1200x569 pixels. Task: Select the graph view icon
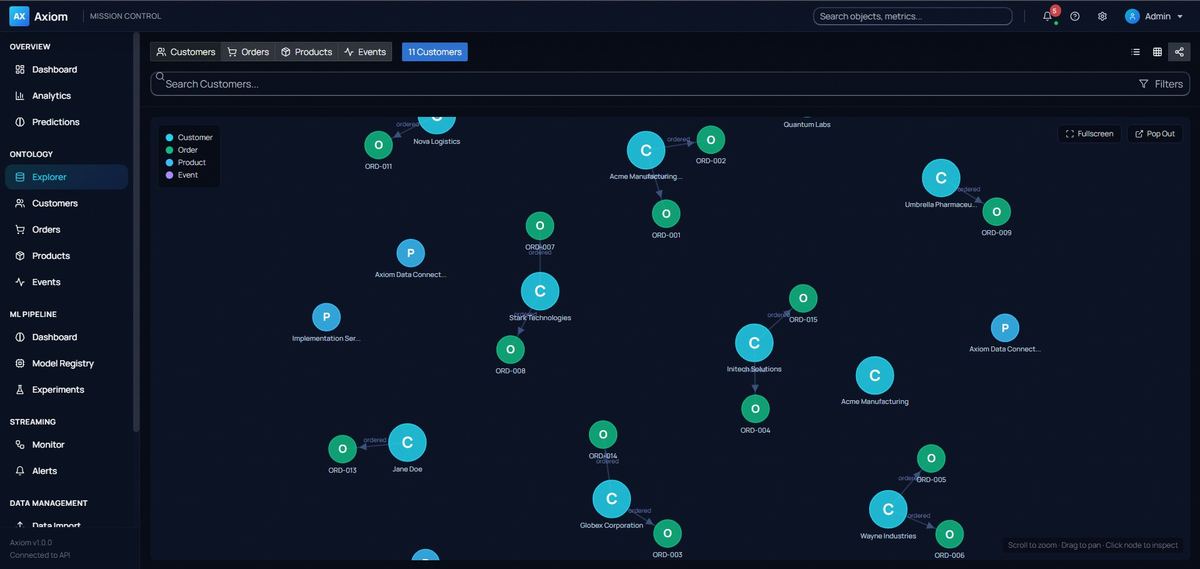(1179, 52)
